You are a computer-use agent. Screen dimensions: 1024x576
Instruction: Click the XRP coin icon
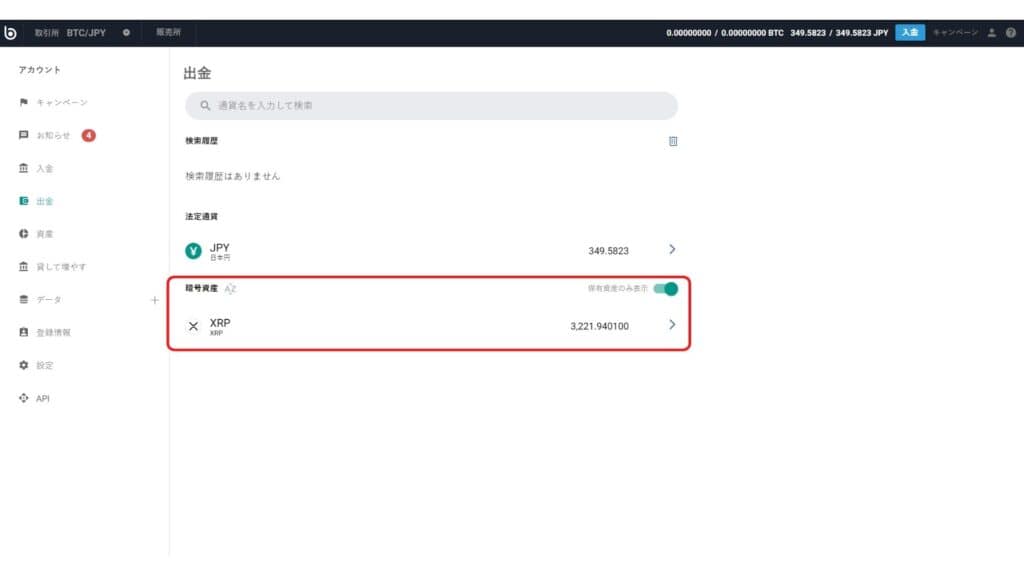point(193,326)
